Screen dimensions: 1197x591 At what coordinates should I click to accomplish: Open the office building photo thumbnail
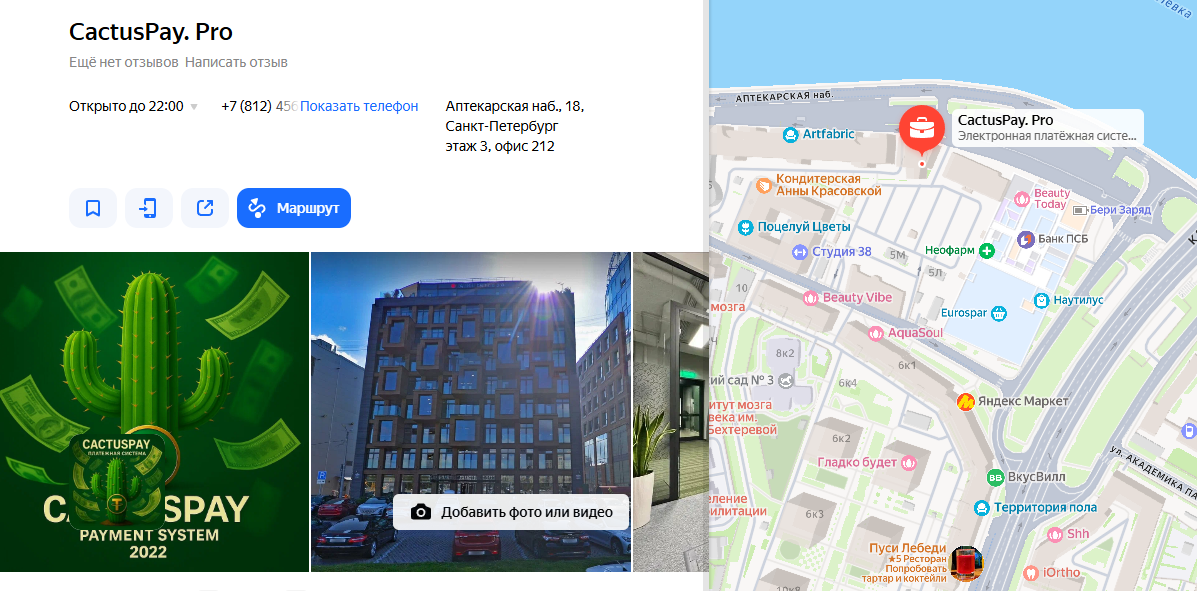(471, 412)
